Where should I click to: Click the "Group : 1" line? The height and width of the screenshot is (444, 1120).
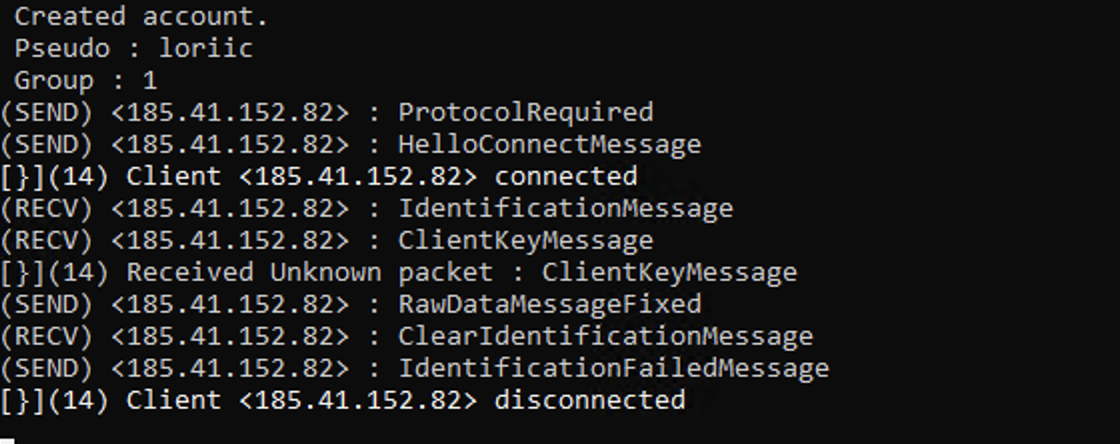click(x=86, y=81)
